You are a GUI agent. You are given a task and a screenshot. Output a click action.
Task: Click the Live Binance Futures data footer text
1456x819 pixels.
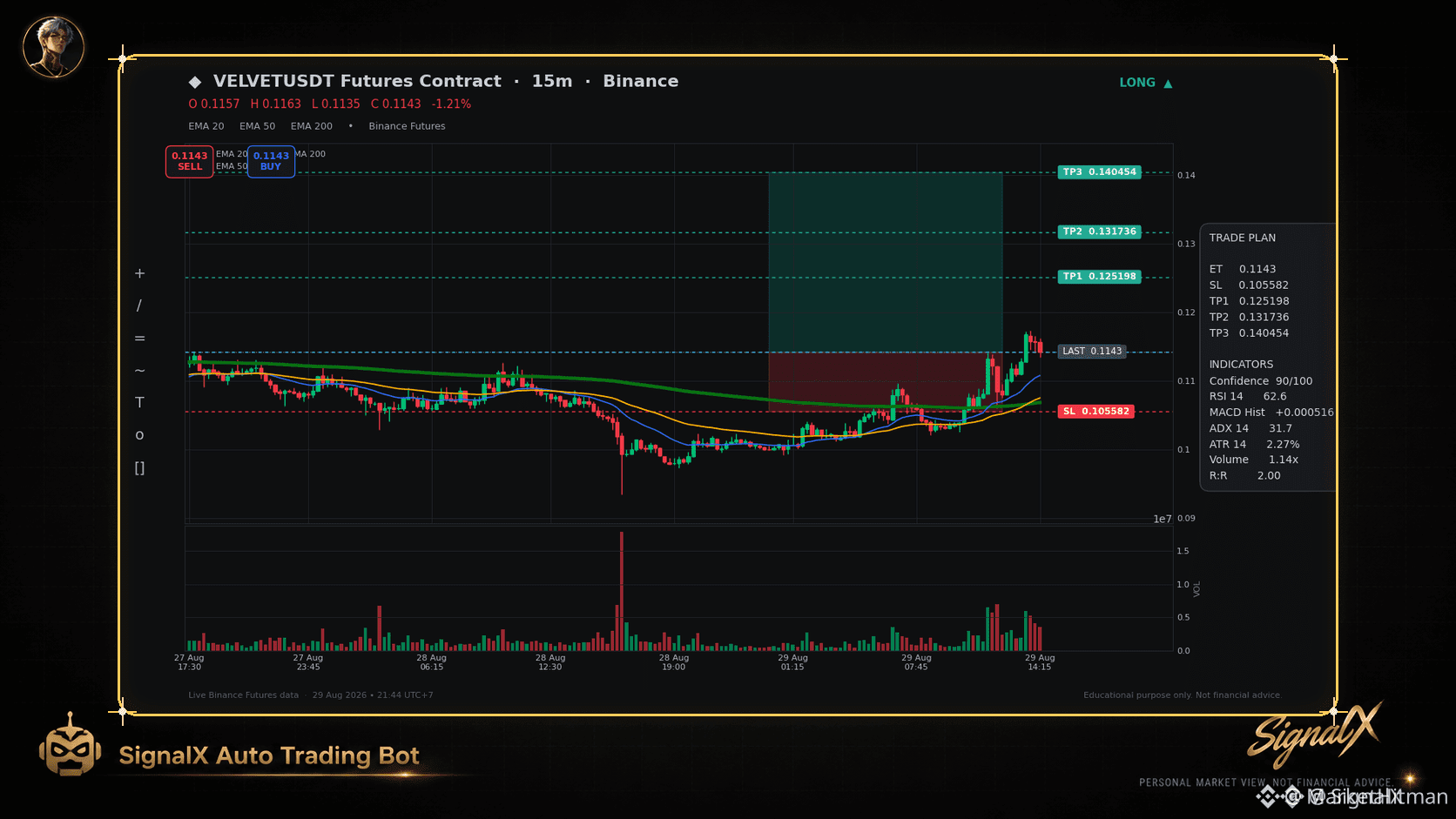click(243, 695)
